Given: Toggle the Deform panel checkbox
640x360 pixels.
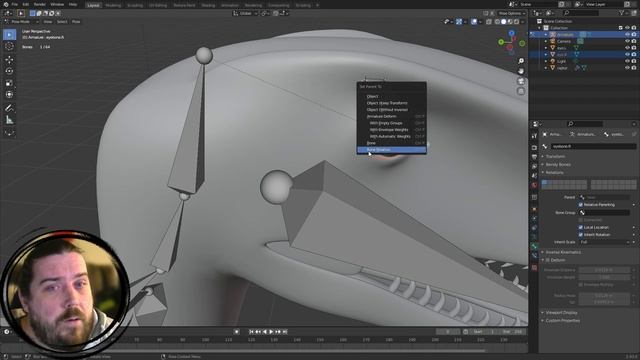Looking at the screenshot, I should pos(548,260).
